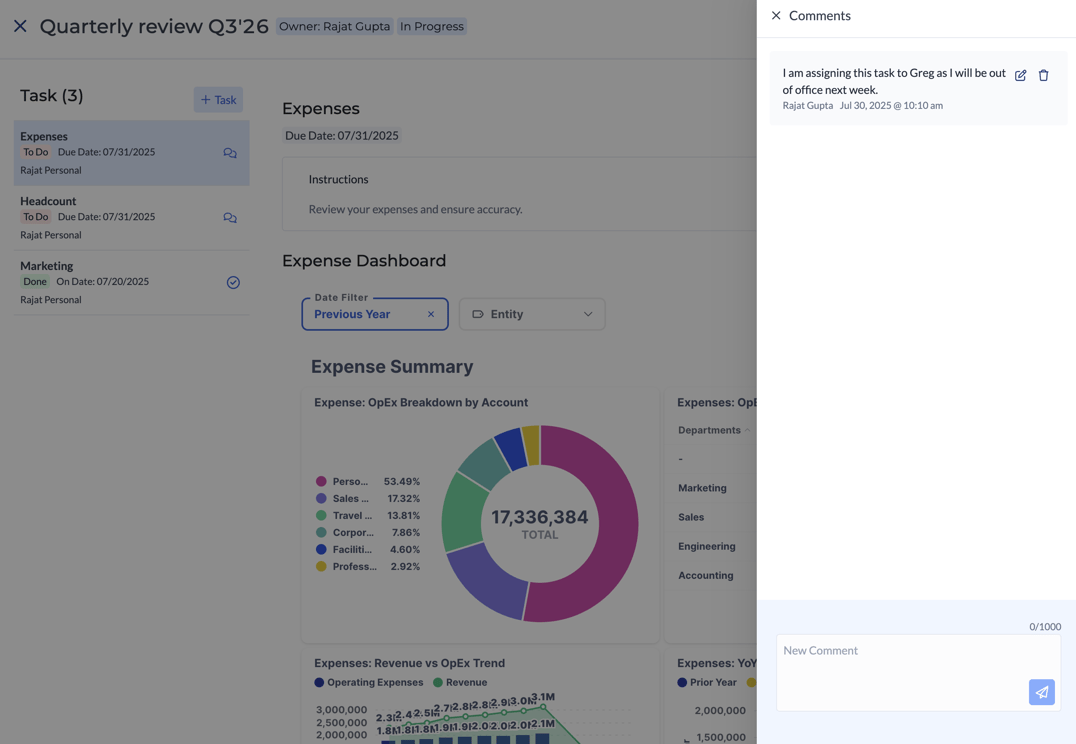Open comments for Headcount task

230,218
